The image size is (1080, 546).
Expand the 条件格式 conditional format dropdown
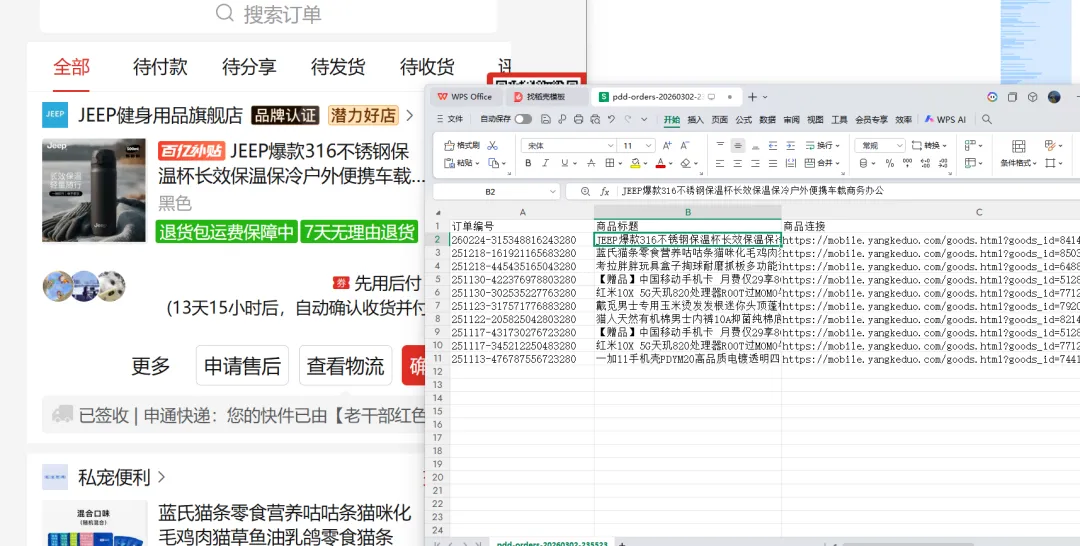1035,163
